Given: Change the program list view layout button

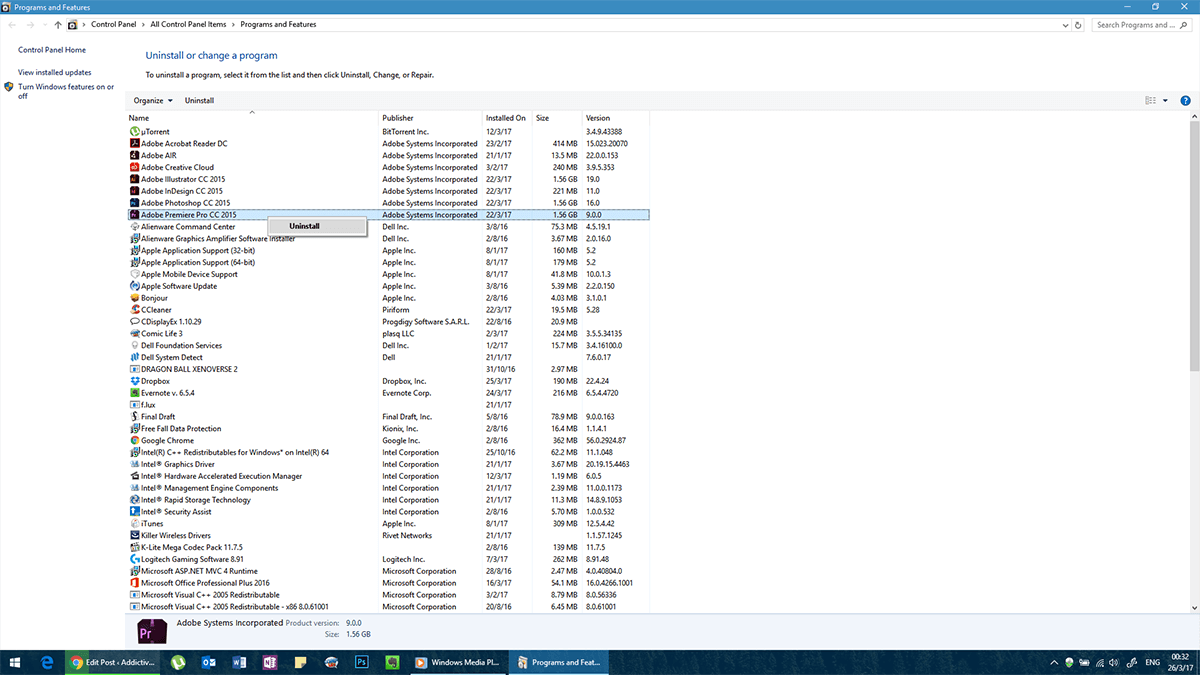Looking at the screenshot, I should point(1150,101).
